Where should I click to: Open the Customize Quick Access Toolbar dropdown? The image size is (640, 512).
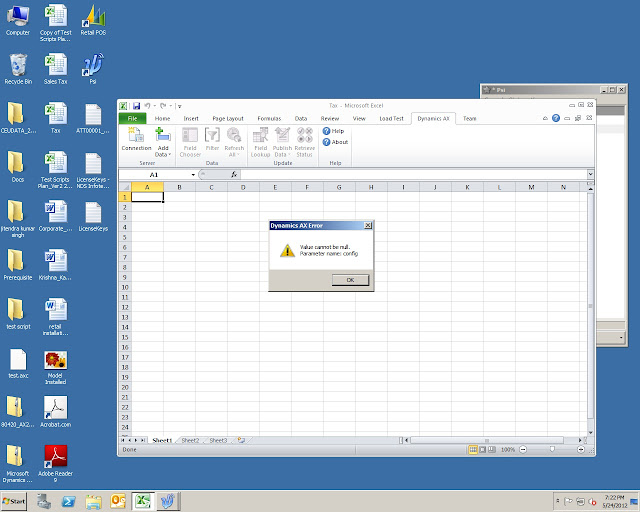coord(180,106)
